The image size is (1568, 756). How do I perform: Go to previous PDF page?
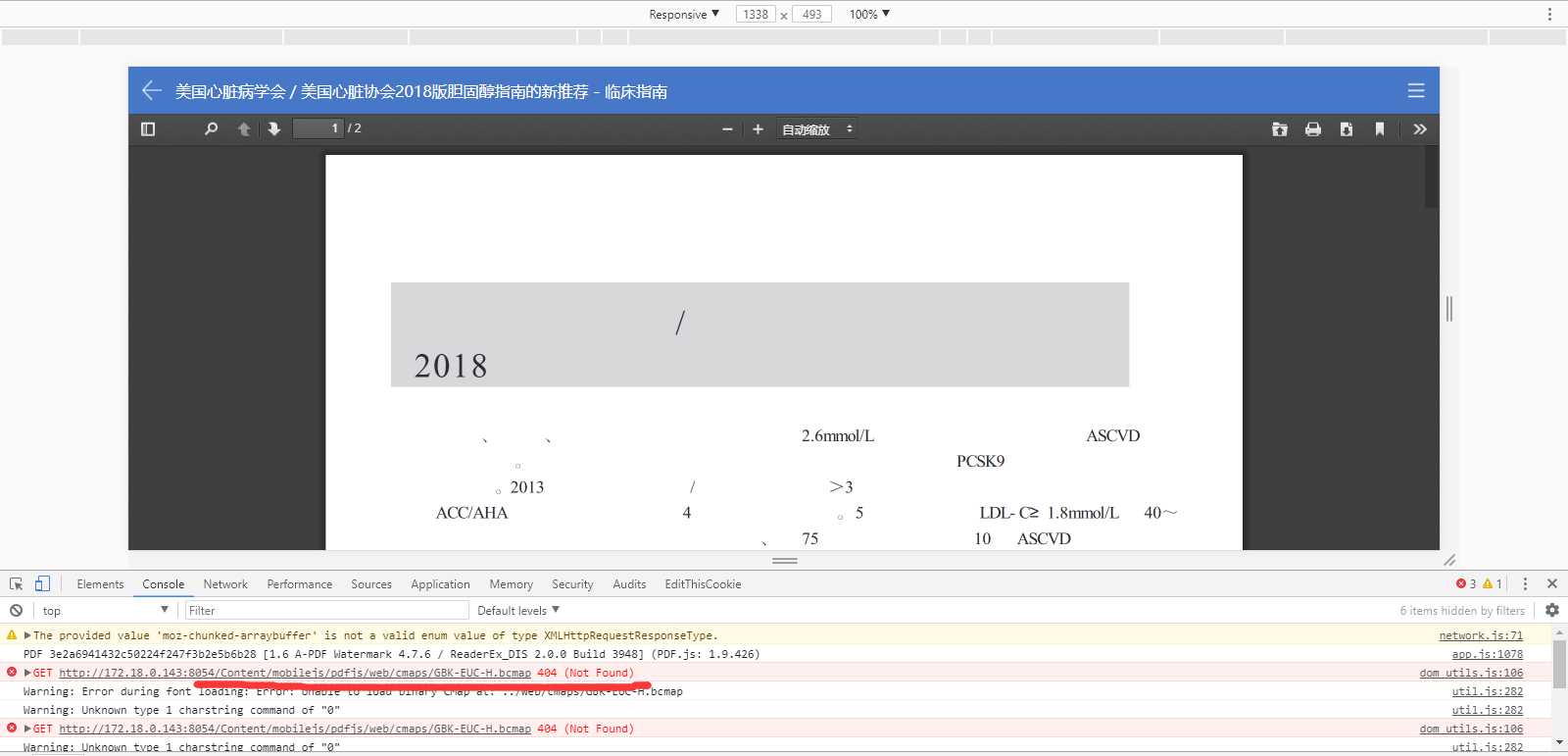[244, 128]
